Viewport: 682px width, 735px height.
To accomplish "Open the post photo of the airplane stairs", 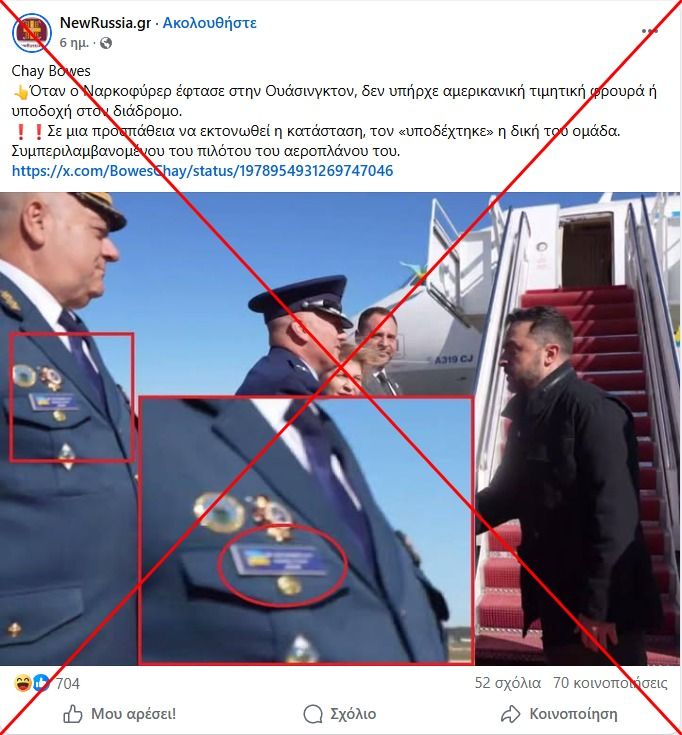I will (x=341, y=428).
